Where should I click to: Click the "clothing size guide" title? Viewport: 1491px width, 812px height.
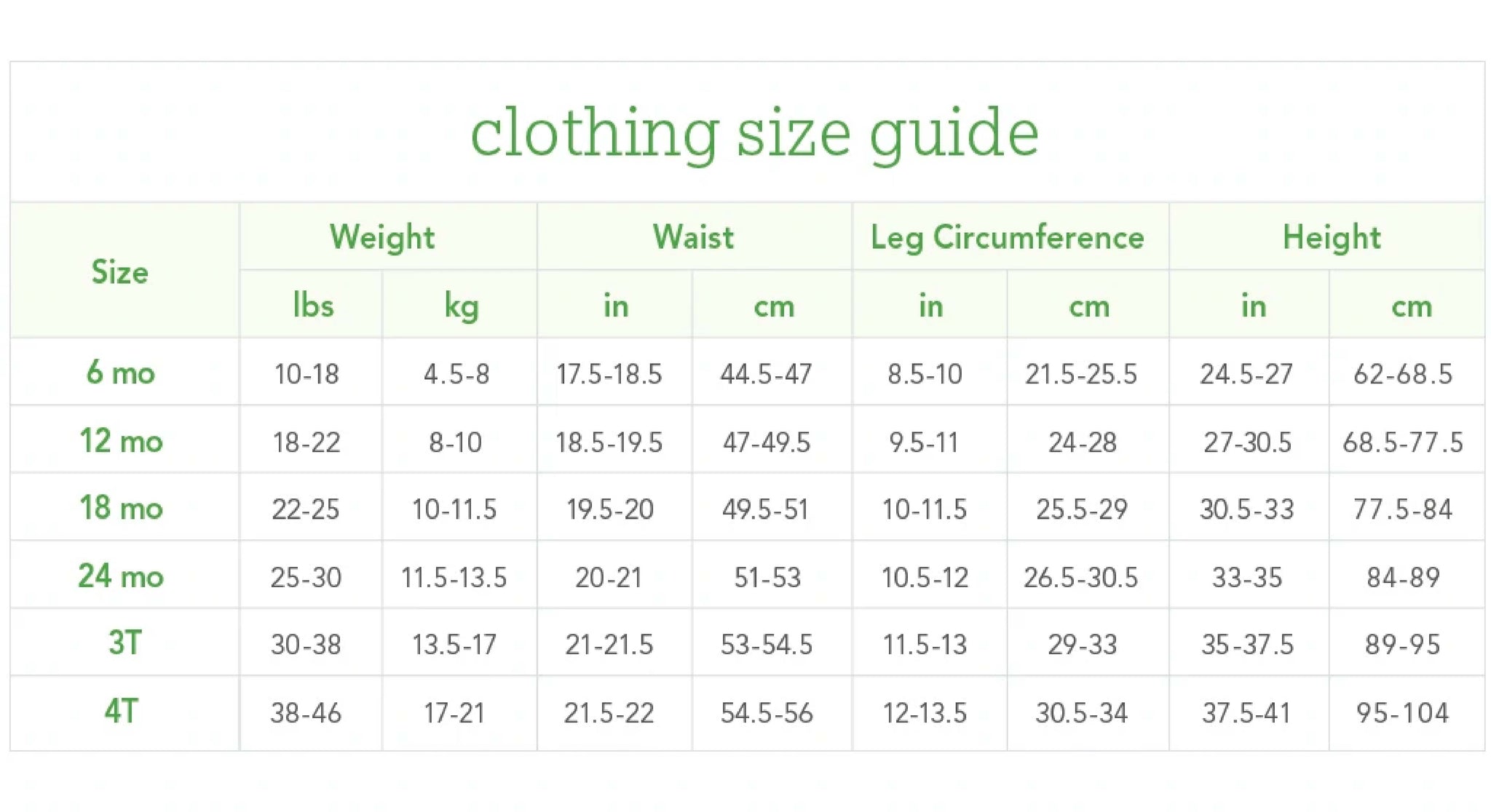(754, 132)
